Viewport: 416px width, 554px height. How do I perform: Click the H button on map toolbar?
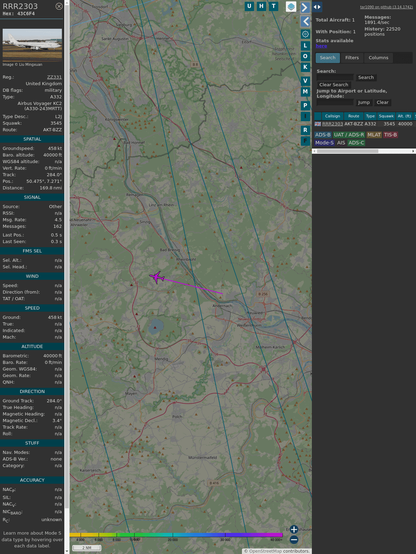(262, 6)
